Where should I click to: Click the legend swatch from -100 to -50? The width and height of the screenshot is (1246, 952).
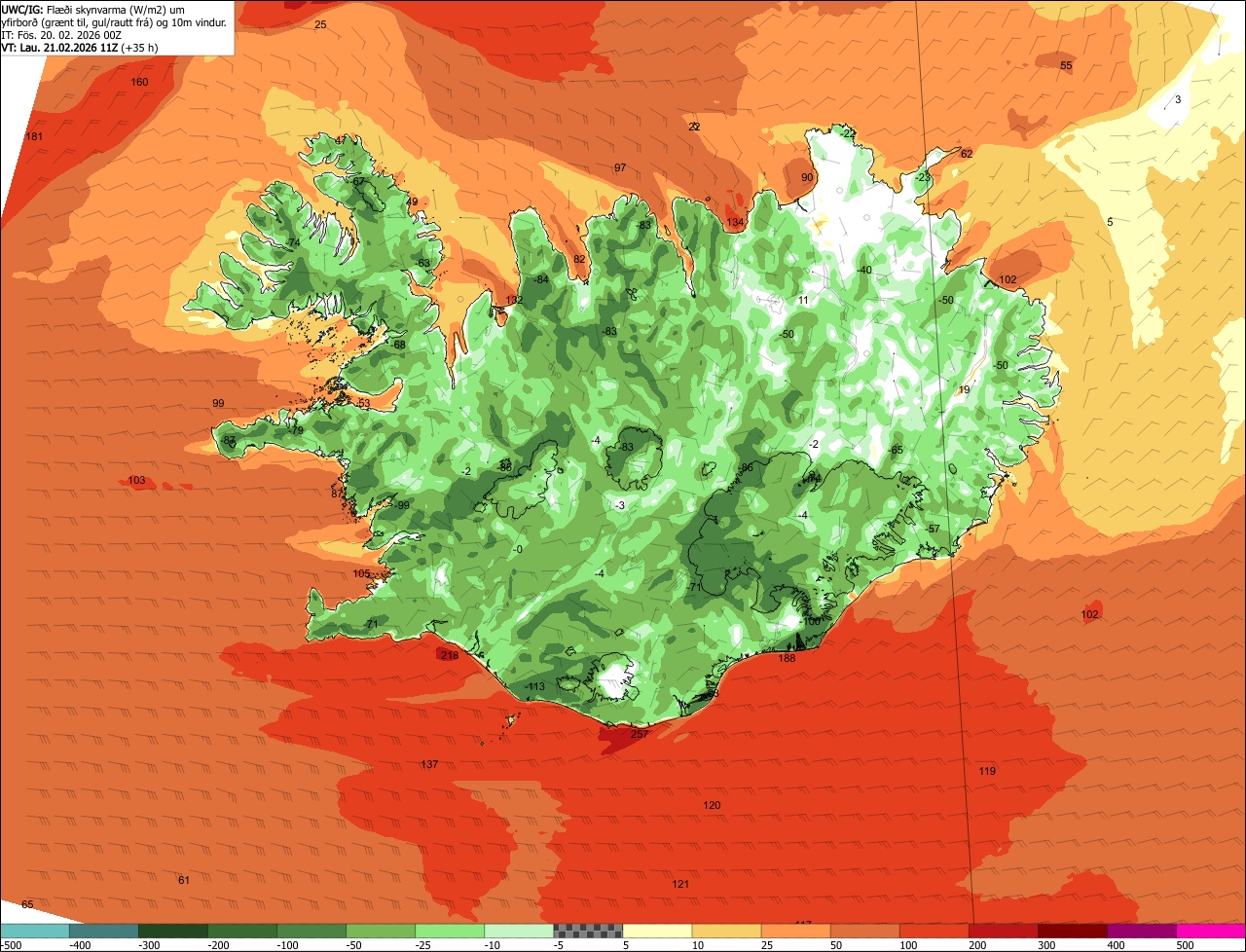(x=311, y=931)
